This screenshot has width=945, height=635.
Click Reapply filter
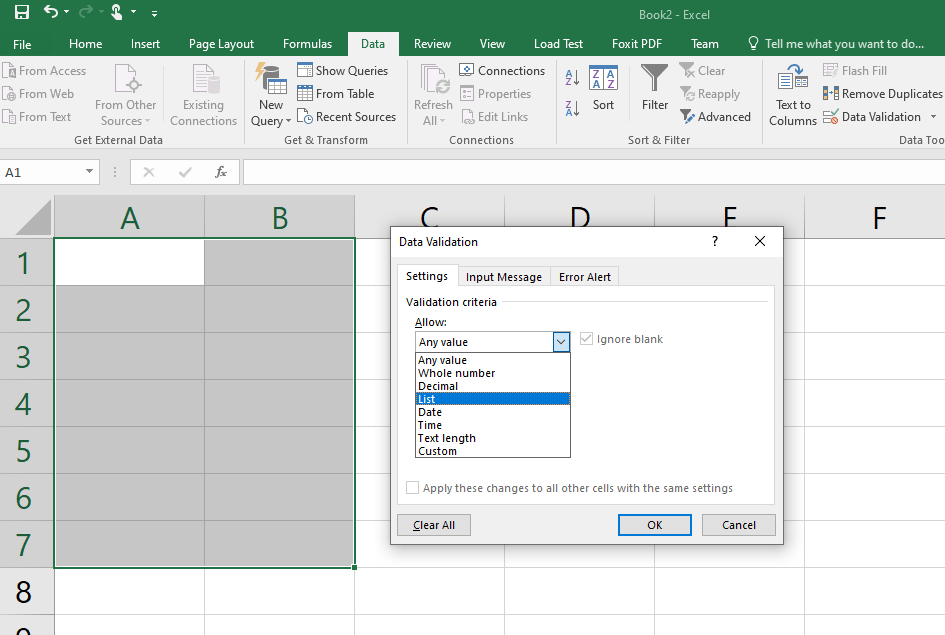(710, 93)
